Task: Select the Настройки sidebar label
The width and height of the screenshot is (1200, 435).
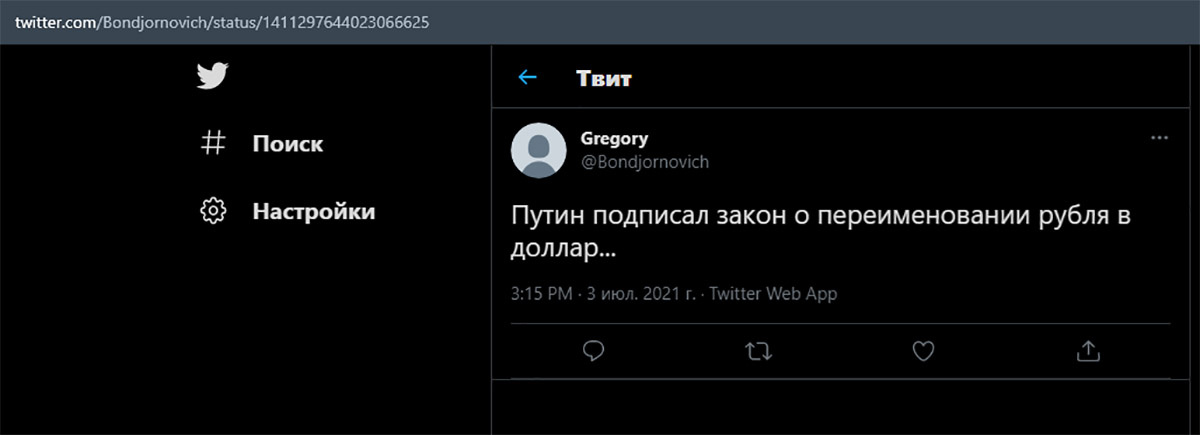Action: 314,211
